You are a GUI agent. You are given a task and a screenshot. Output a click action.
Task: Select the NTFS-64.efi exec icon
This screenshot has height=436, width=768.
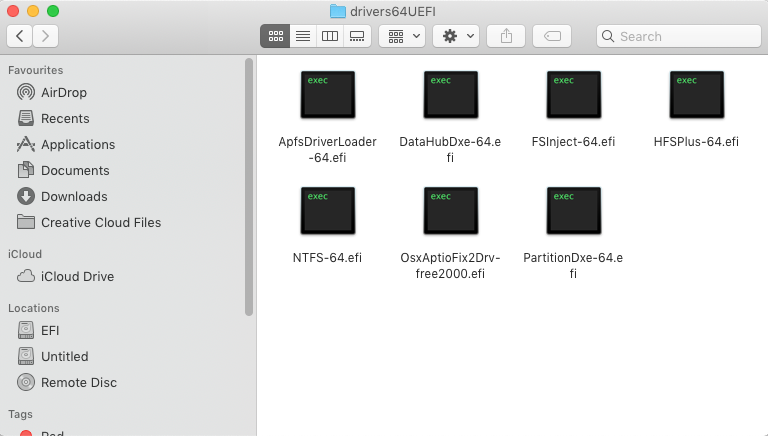coord(328,211)
